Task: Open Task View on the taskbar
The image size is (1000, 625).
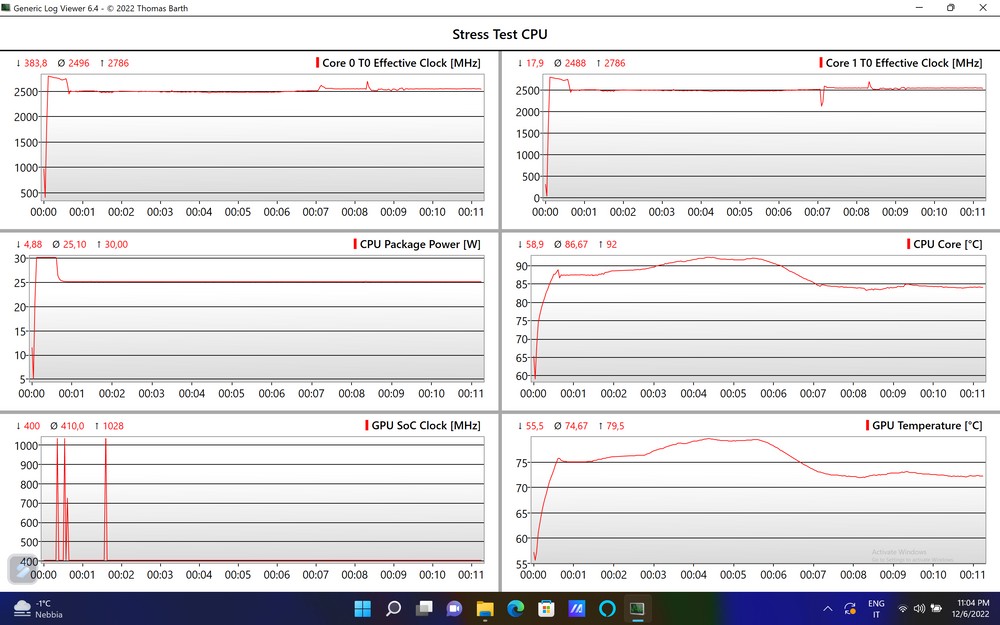Action: [x=423, y=608]
